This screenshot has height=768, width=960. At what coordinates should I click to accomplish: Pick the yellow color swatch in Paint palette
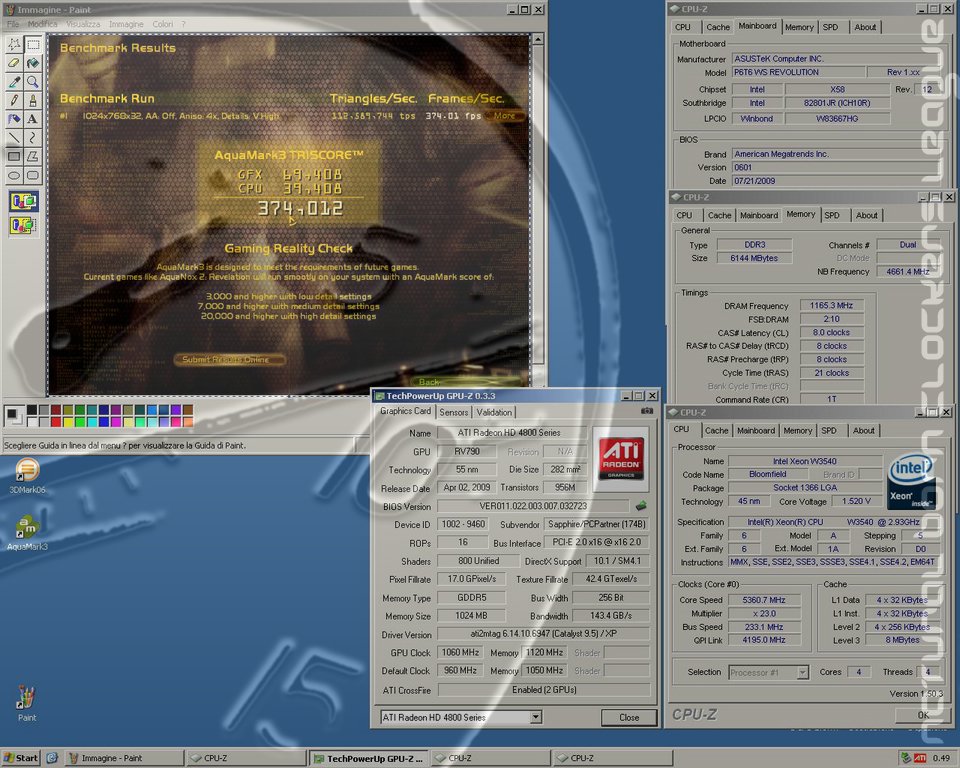[x=67, y=421]
